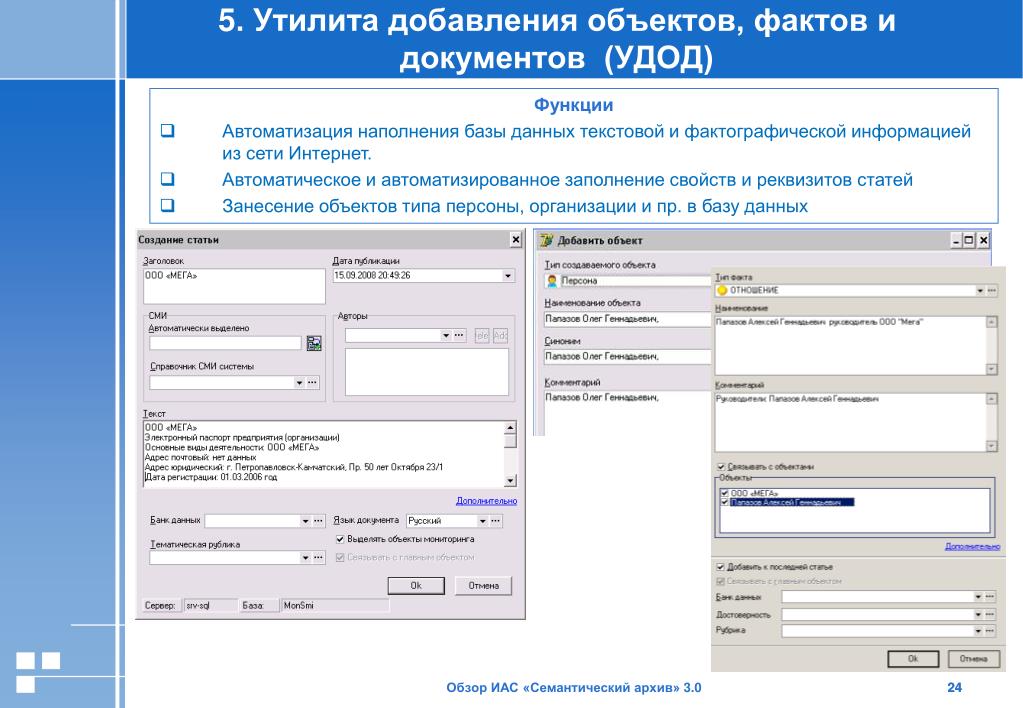
Task: Click the empty Авторы list box
Action: coord(427,372)
